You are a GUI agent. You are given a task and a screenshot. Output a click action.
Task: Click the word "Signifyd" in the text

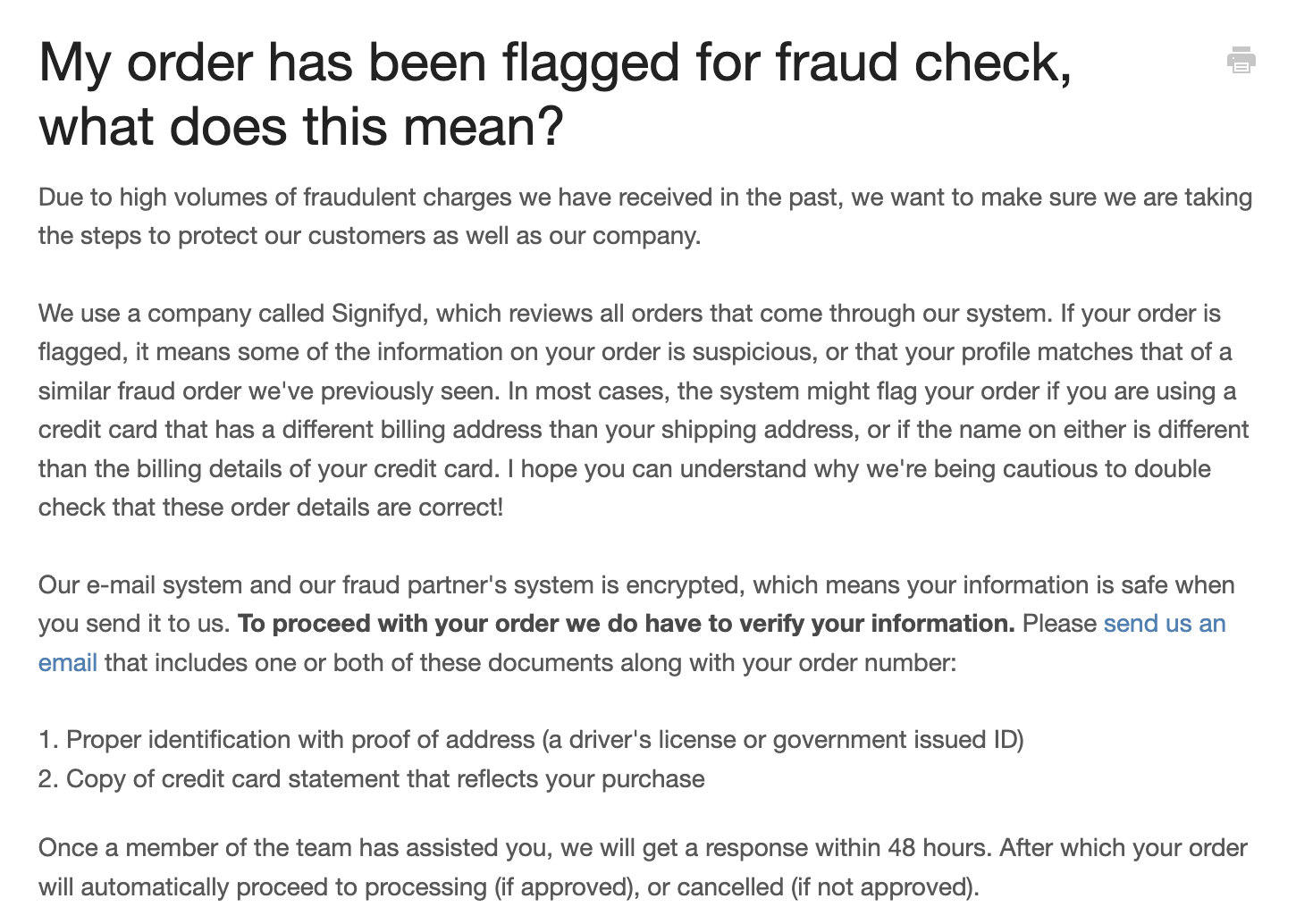pyautogui.click(x=379, y=314)
